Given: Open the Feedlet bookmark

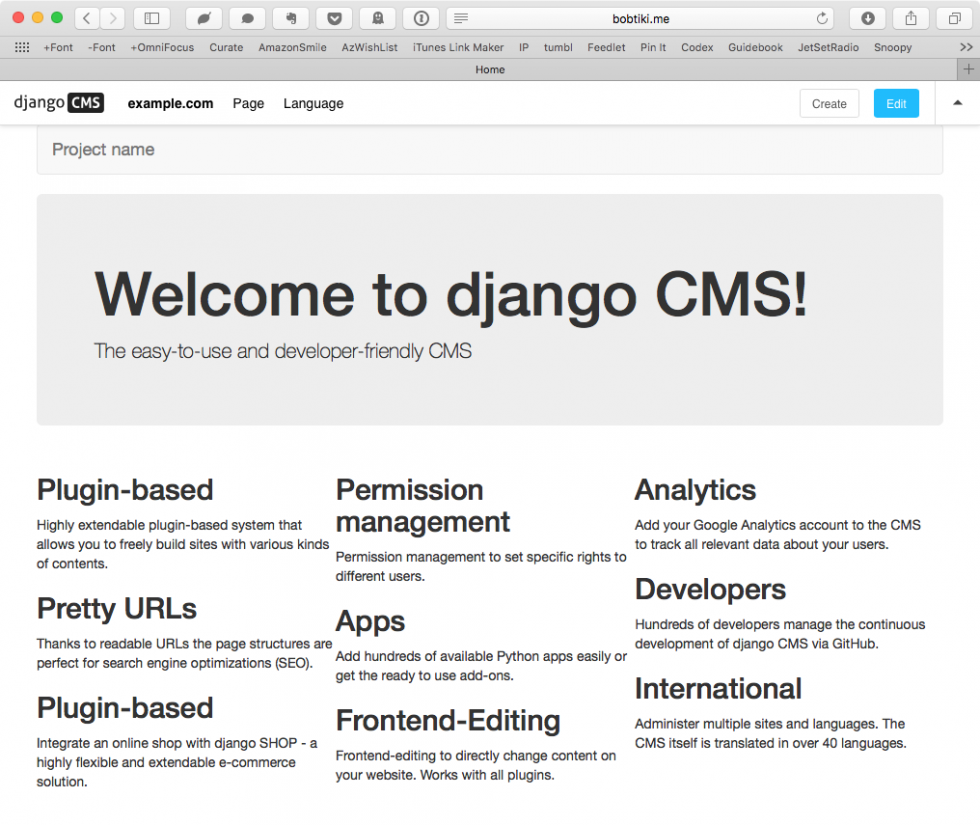Looking at the screenshot, I should (606, 48).
